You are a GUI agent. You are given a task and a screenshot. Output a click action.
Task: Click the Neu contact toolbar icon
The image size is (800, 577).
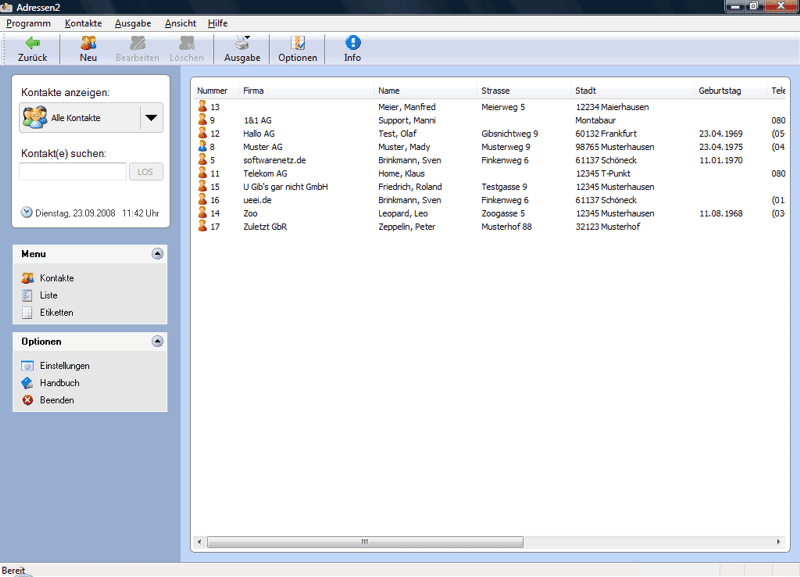point(88,43)
